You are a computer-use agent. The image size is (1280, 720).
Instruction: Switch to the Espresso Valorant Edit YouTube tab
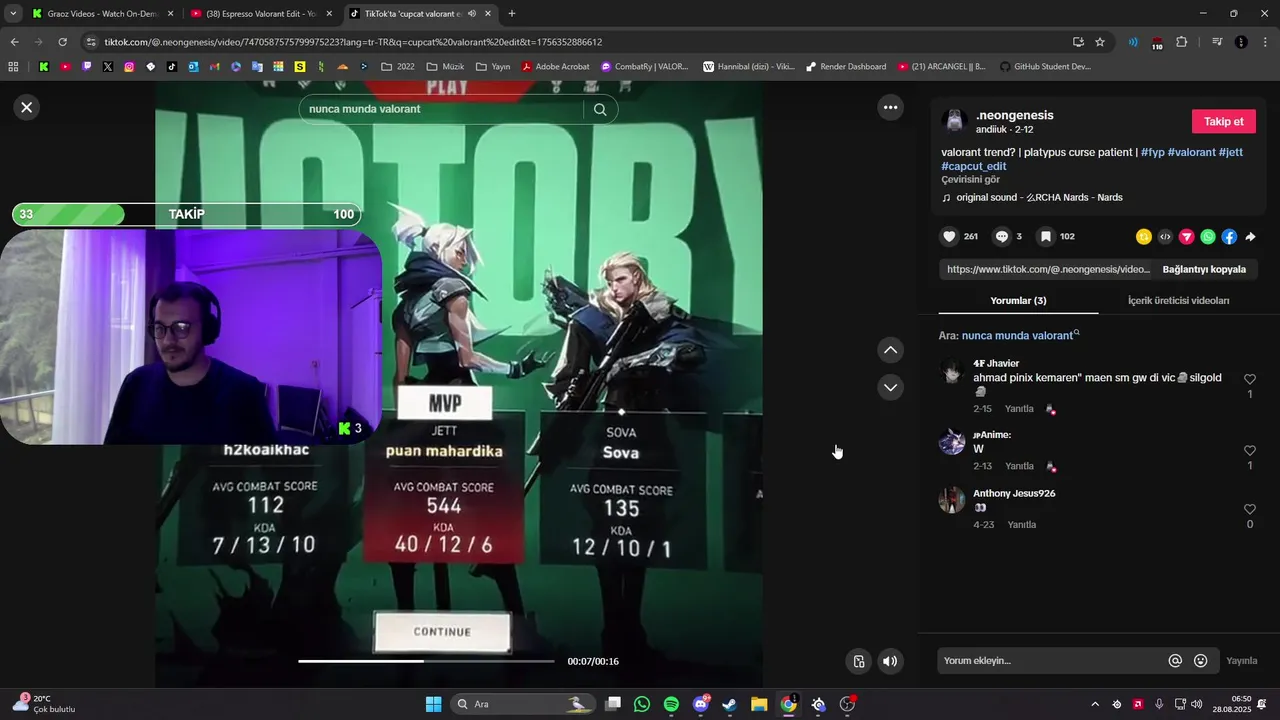(260, 14)
